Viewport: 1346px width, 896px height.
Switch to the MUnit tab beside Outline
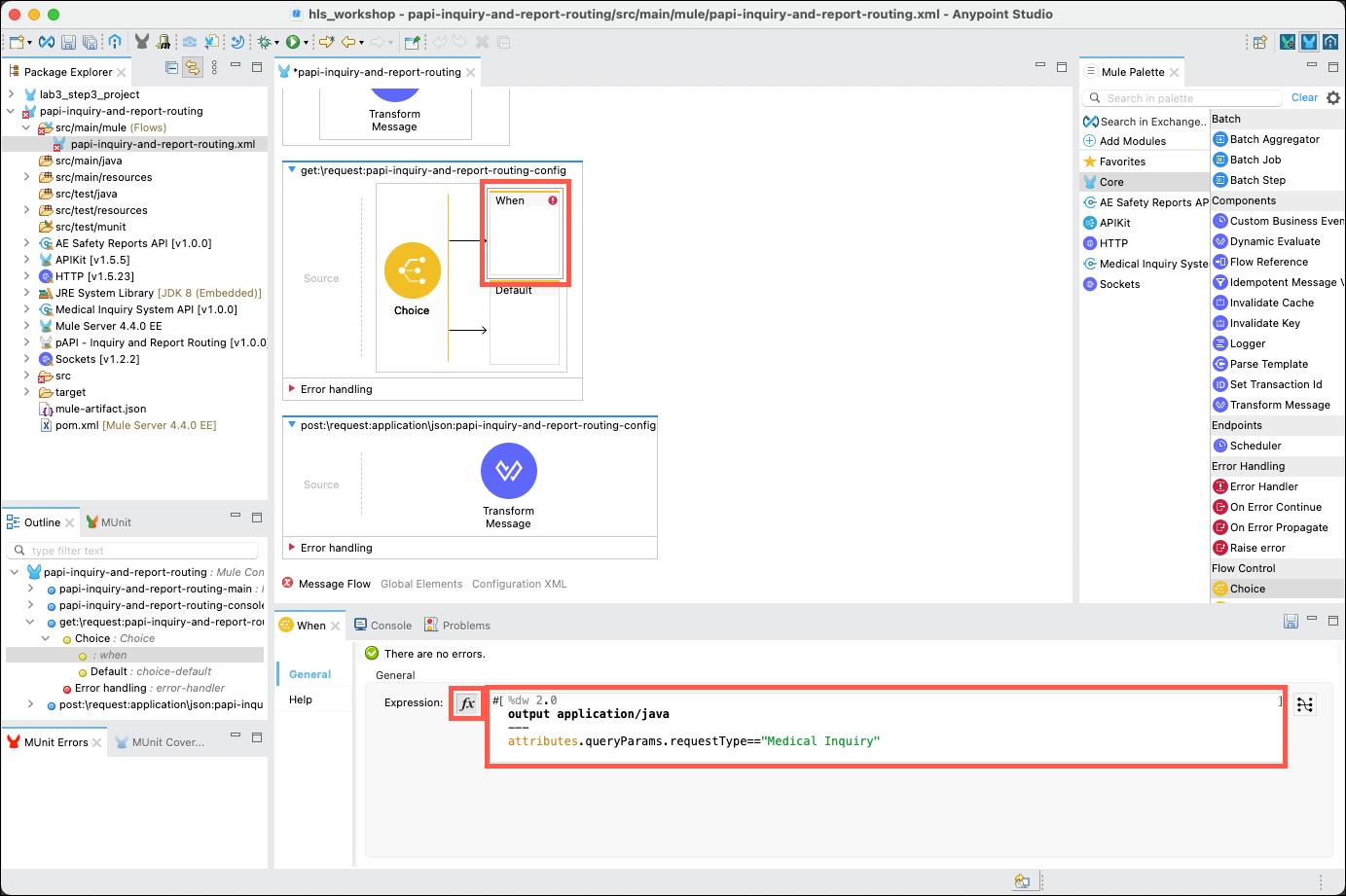[108, 522]
